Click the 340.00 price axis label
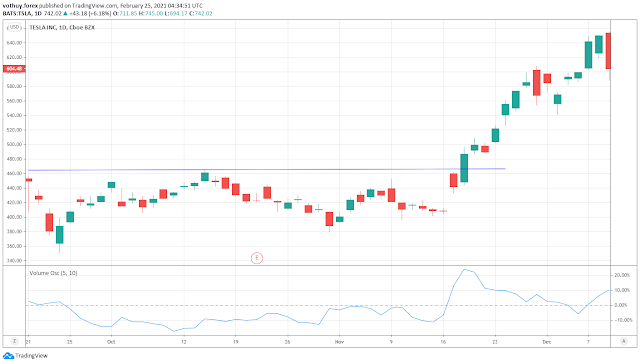Screen dimensions: 640x364 click(14, 261)
